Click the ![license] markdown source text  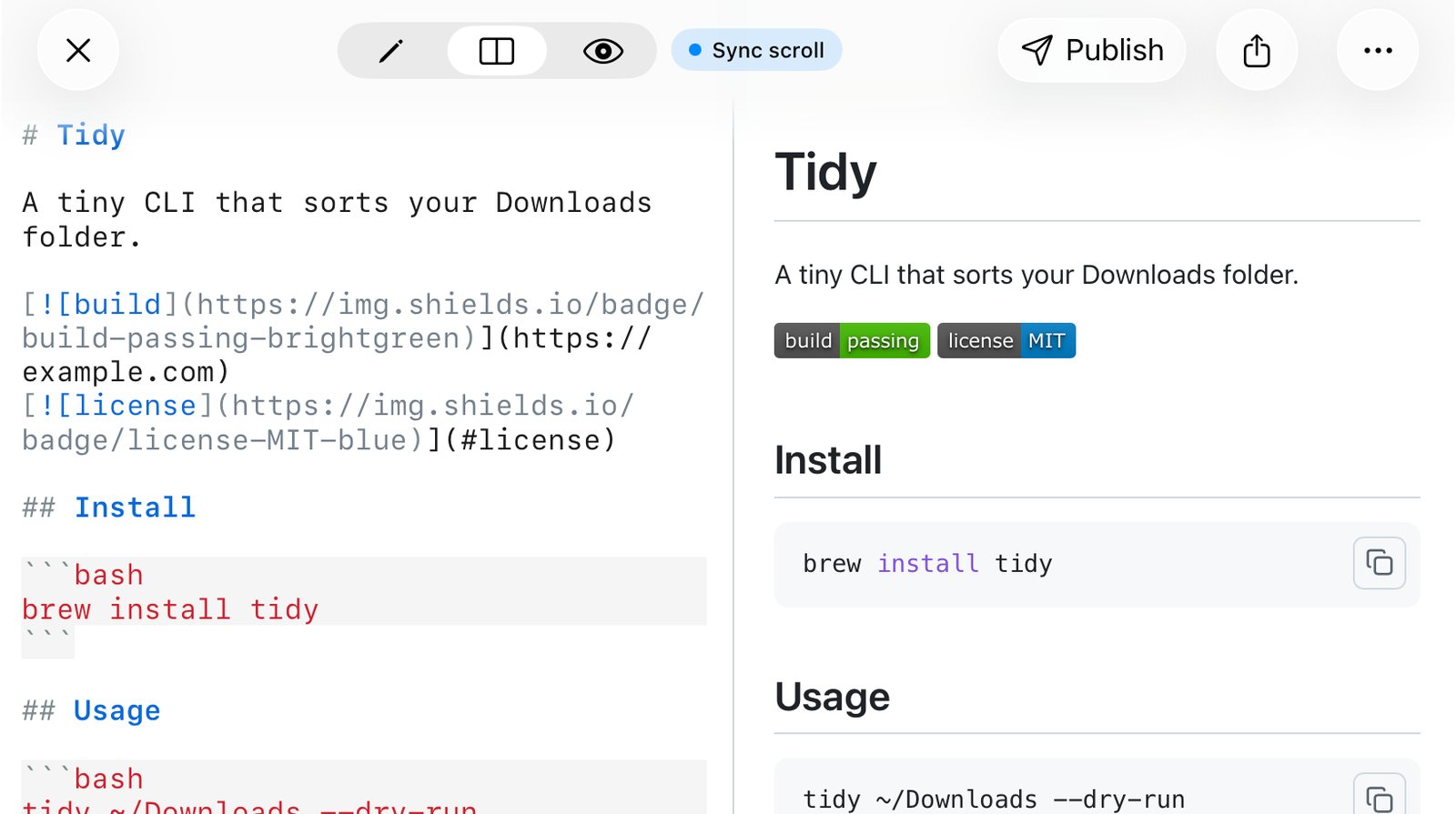[118, 406]
